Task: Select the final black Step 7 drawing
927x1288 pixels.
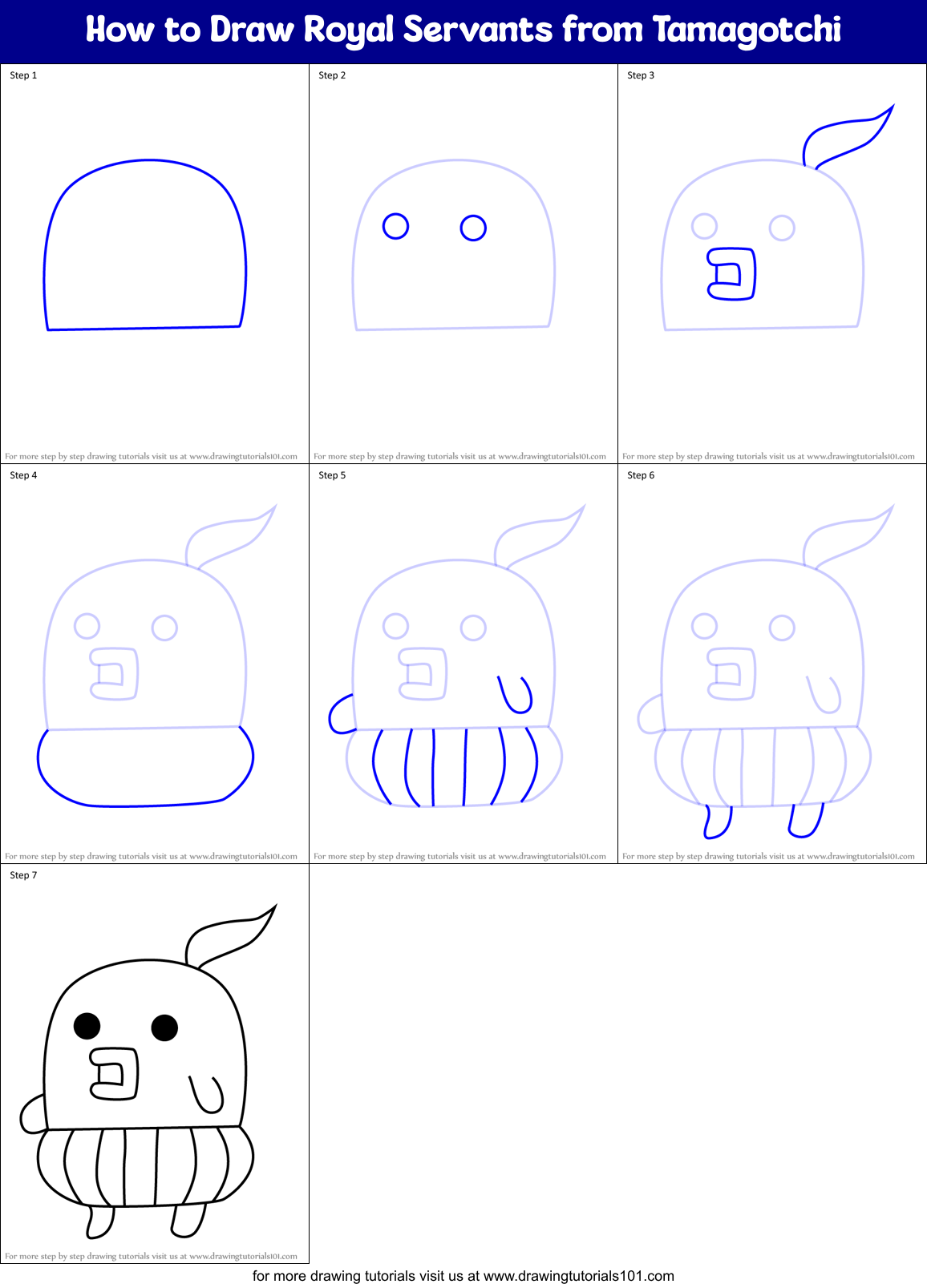Action: pyautogui.click(x=148, y=1071)
